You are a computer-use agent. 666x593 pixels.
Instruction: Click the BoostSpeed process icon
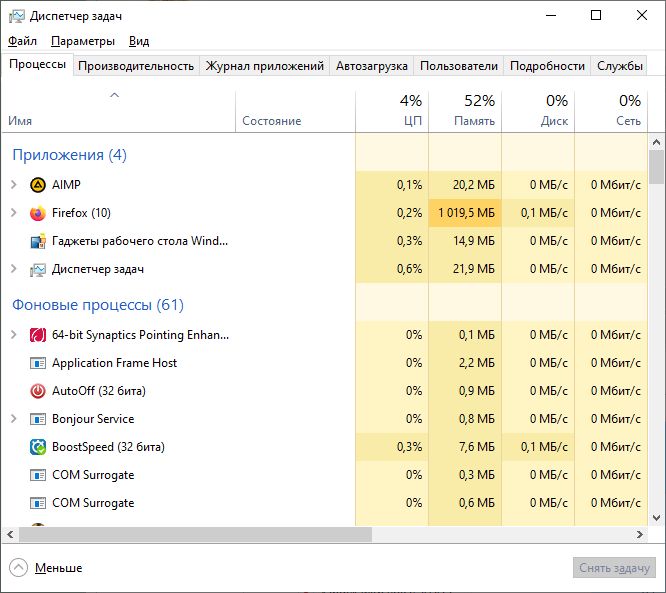coord(38,447)
